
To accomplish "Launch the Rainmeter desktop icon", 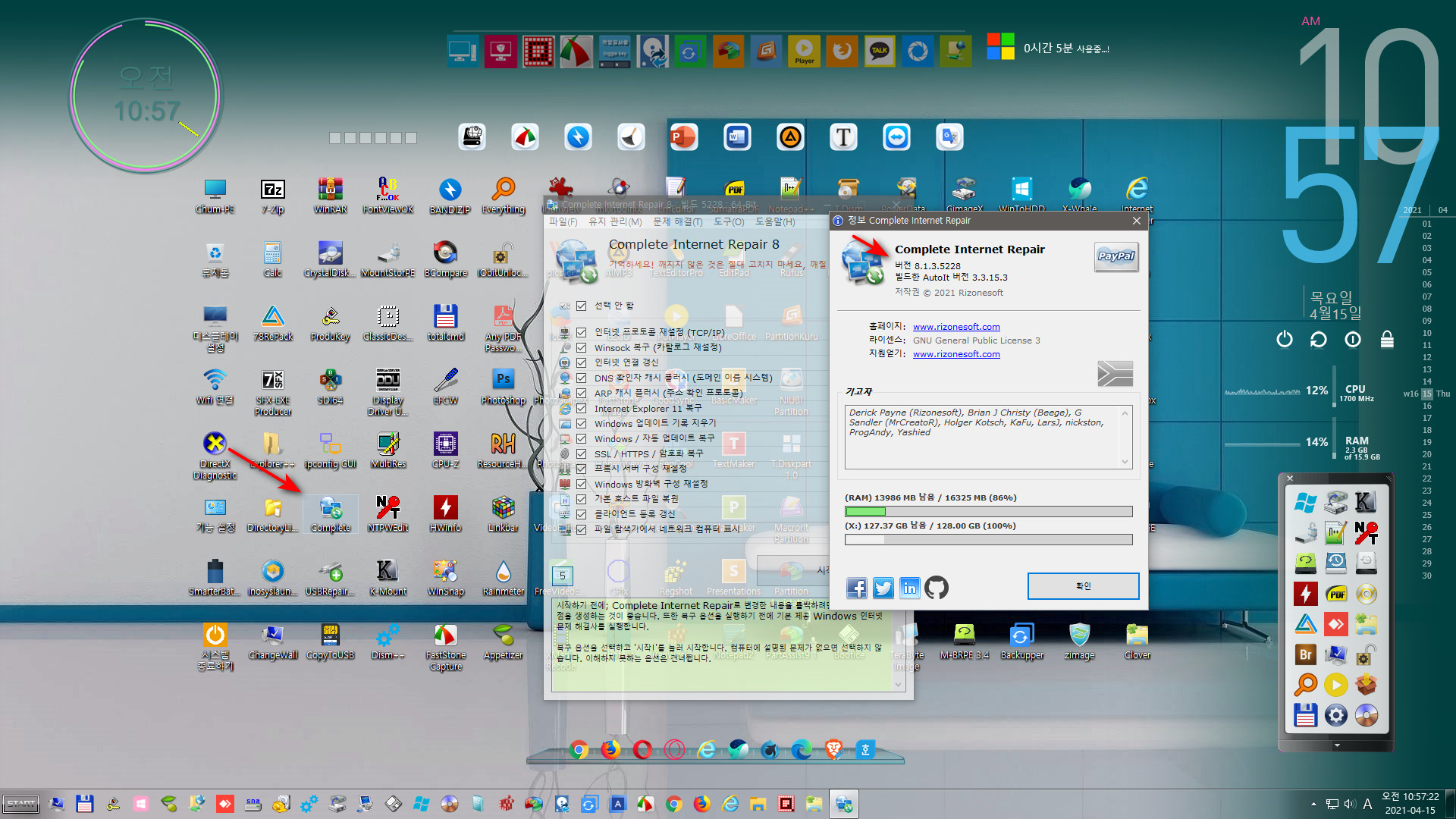I will [504, 578].
